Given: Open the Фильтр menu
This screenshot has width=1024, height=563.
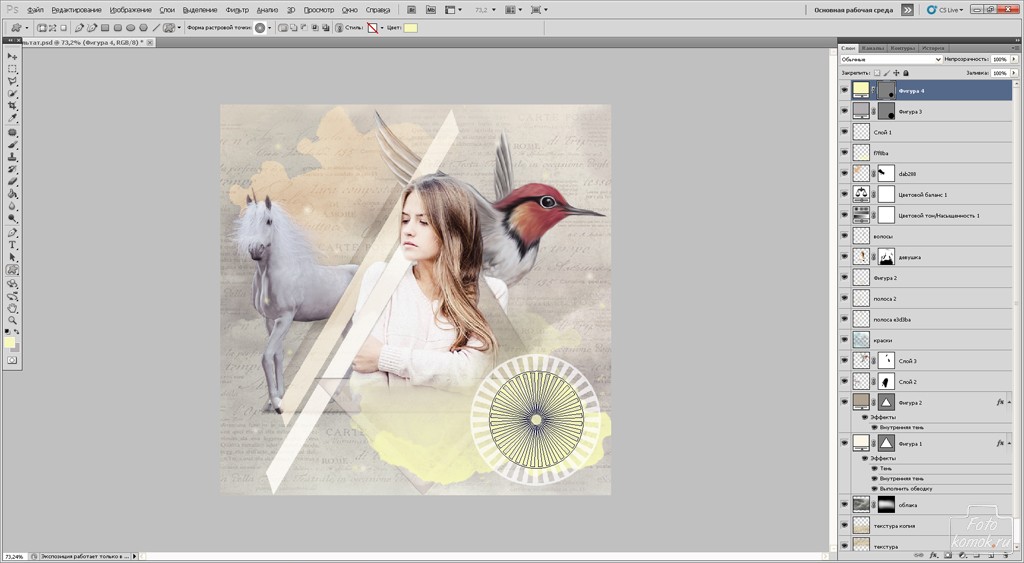Looking at the screenshot, I should pyautogui.click(x=237, y=9).
